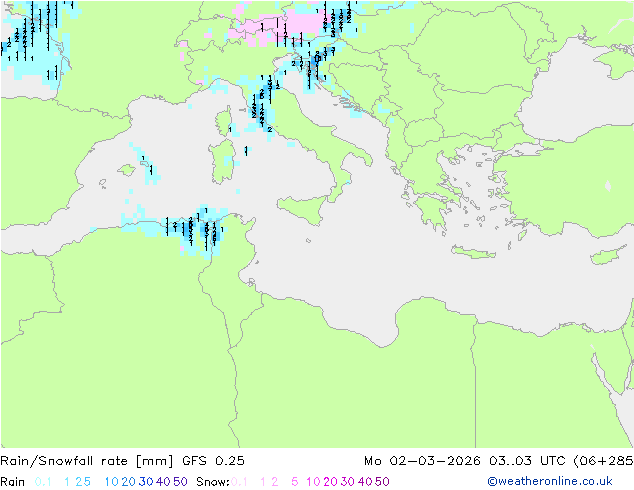Select the Rain legend 50 color value
Image resolution: width=634 pixels, height=490 pixels.
(x=180, y=482)
